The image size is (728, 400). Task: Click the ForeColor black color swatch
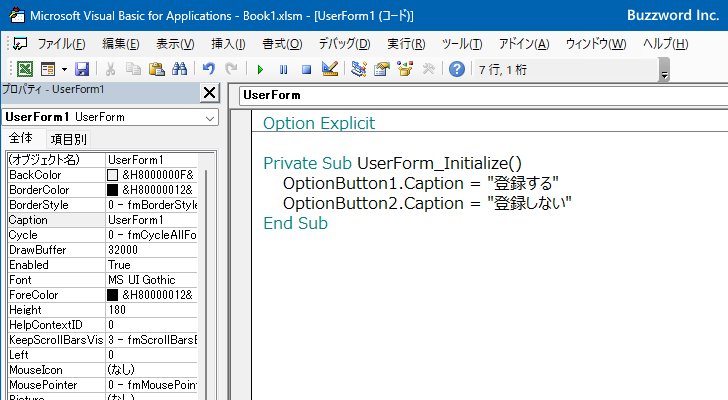112,295
